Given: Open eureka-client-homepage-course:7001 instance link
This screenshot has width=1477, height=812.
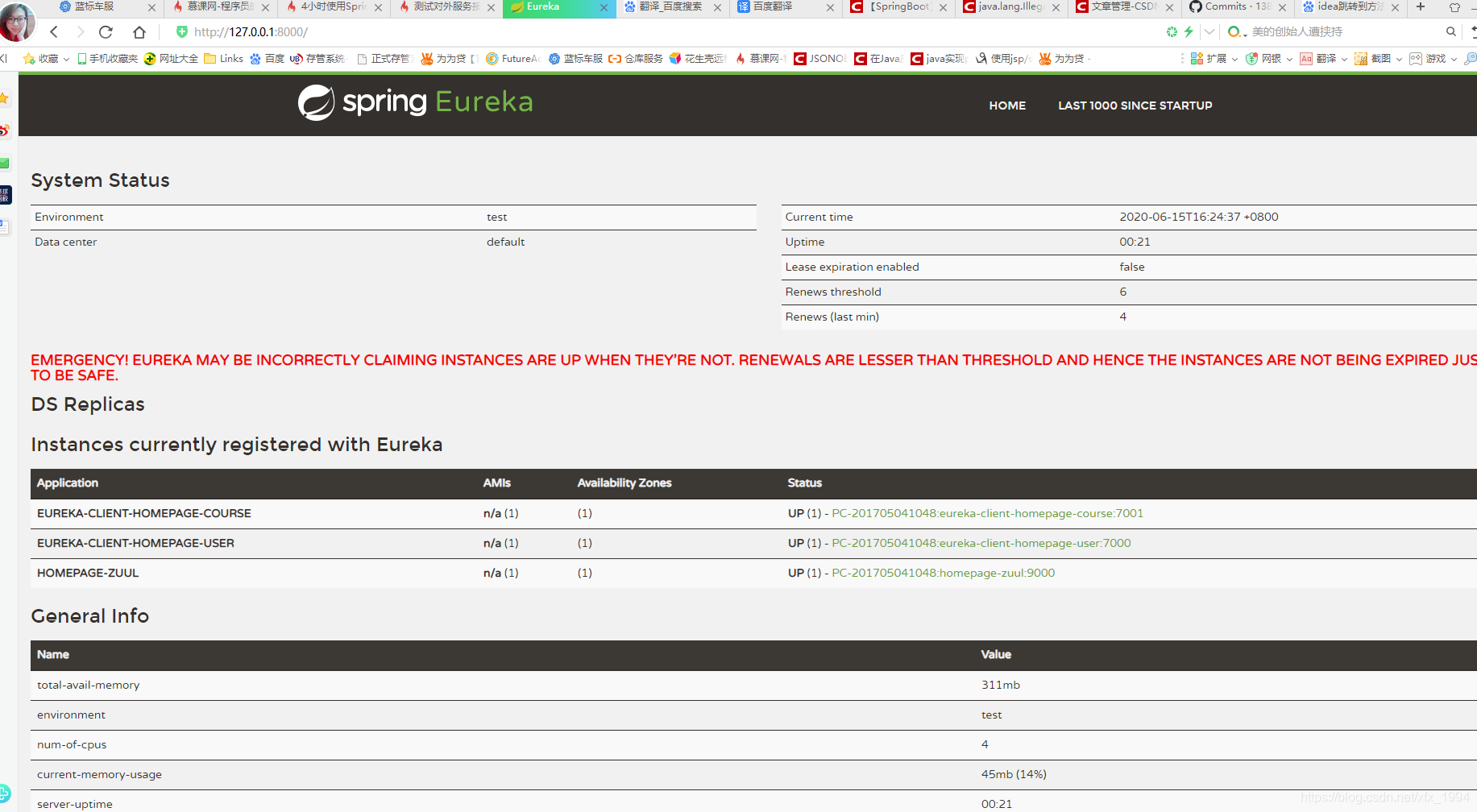Looking at the screenshot, I should [987, 513].
